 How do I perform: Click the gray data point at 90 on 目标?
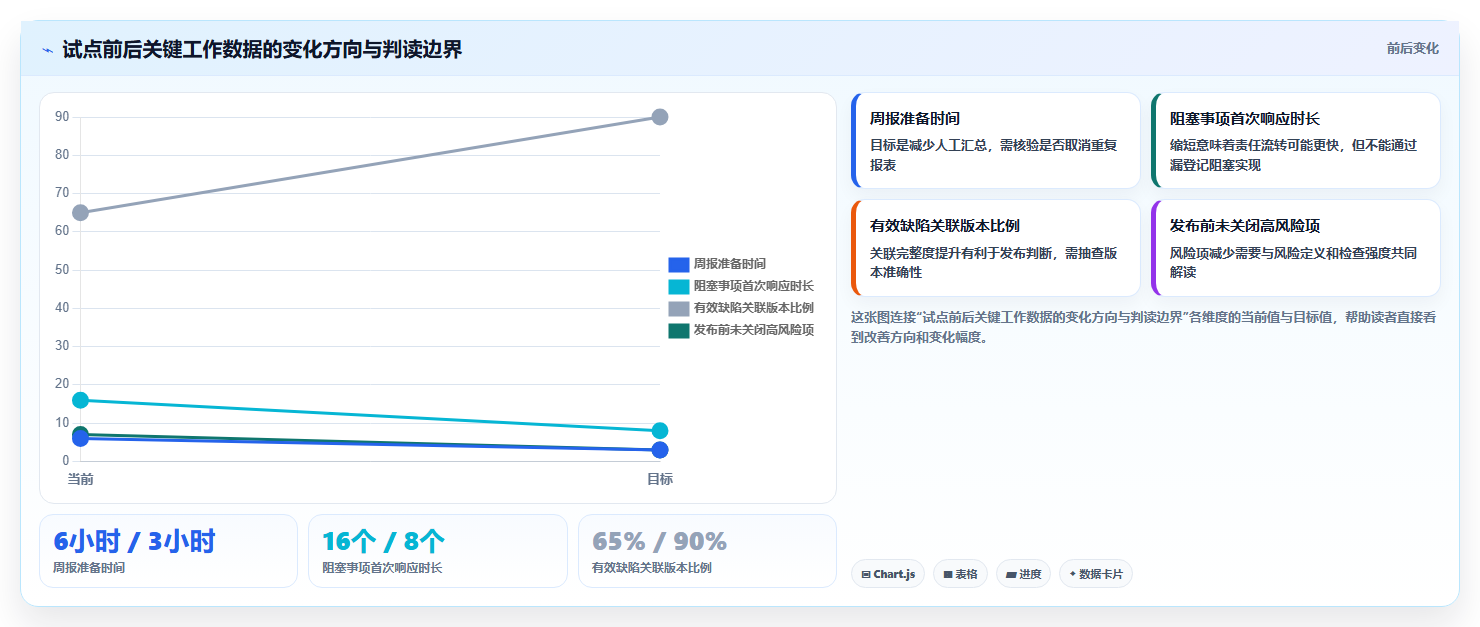[x=660, y=117]
